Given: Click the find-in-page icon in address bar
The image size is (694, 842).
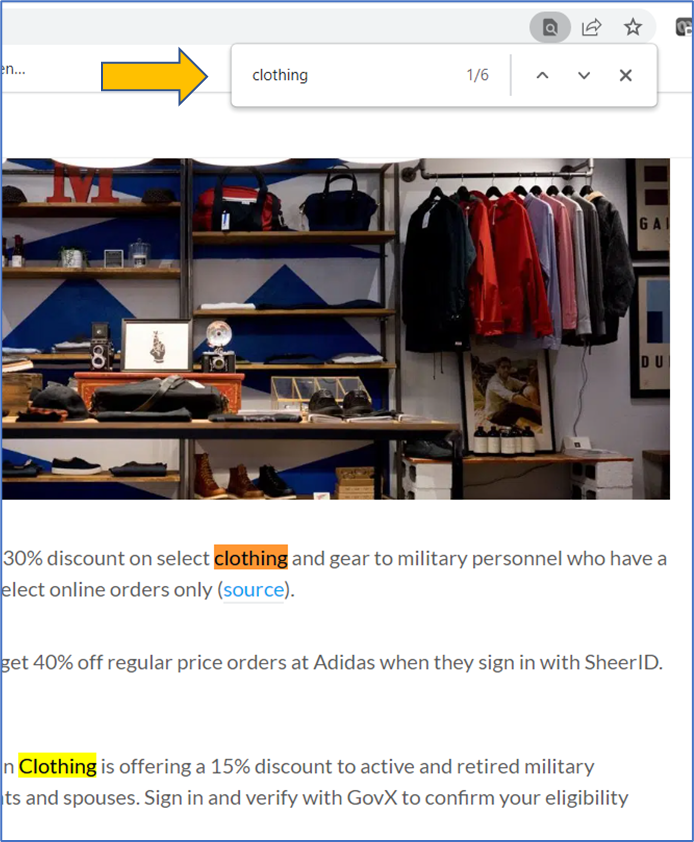Looking at the screenshot, I should (x=550, y=27).
